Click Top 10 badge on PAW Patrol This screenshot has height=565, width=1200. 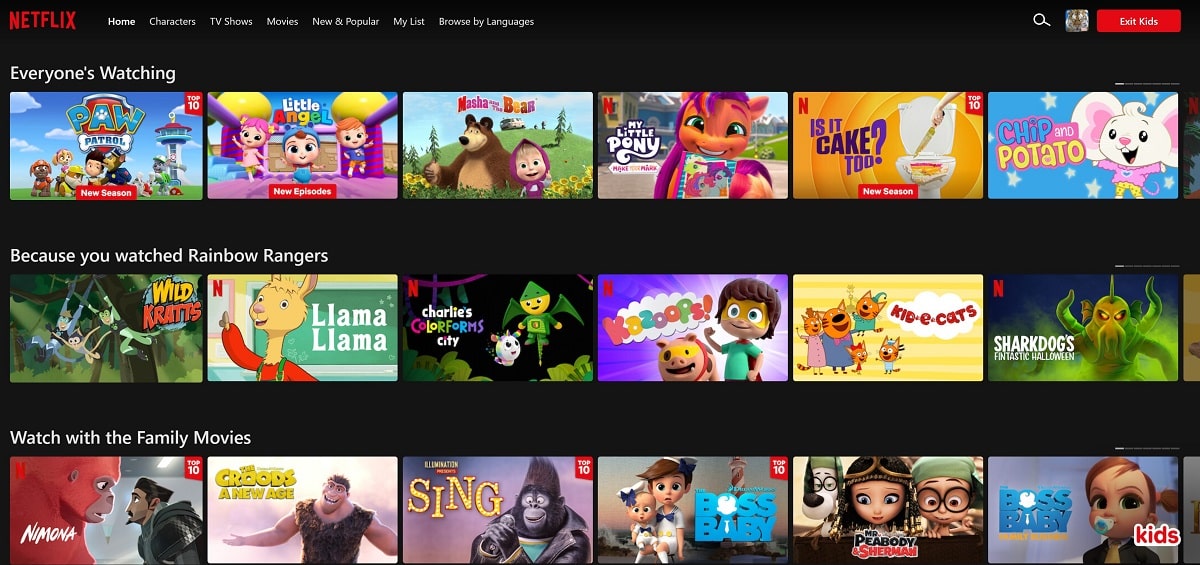tap(194, 102)
